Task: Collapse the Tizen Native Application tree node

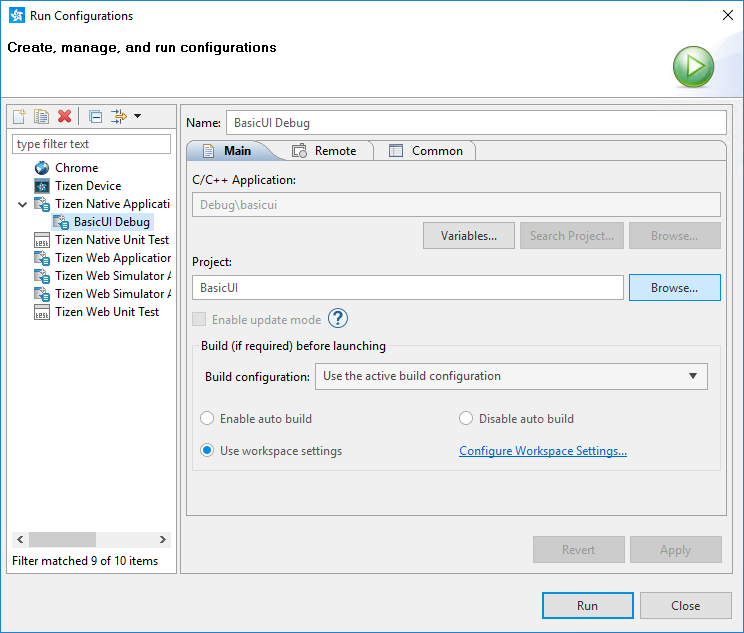Action: (22, 204)
